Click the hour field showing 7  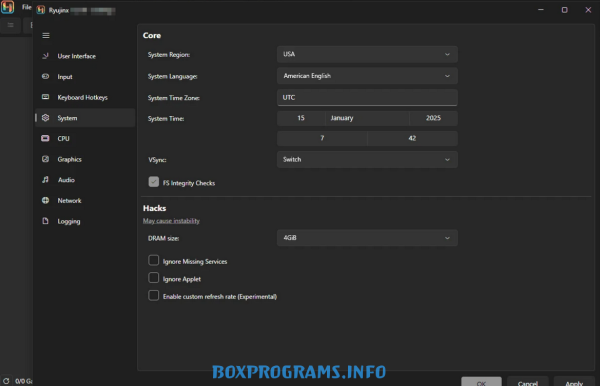pyautogui.click(x=322, y=138)
